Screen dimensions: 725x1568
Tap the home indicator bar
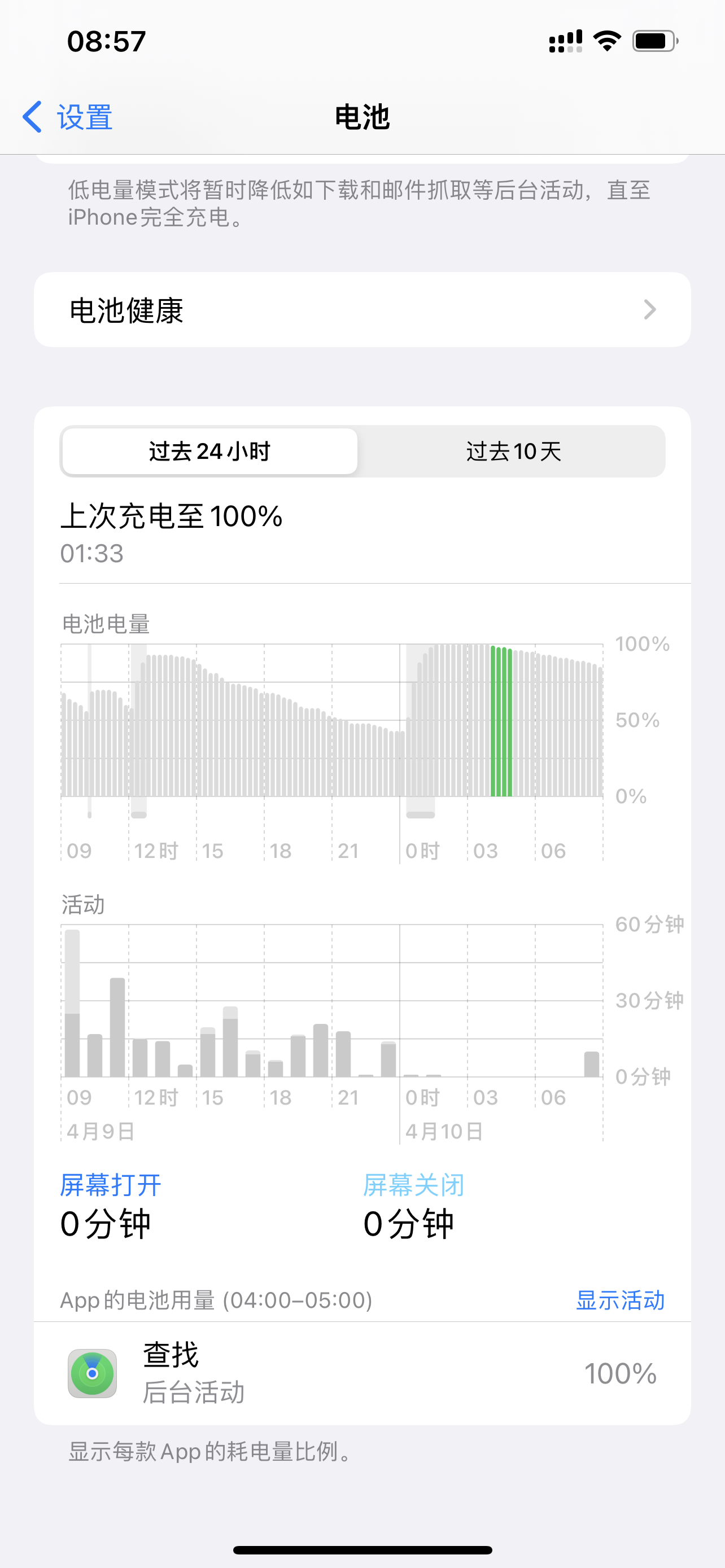click(x=362, y=1550)
